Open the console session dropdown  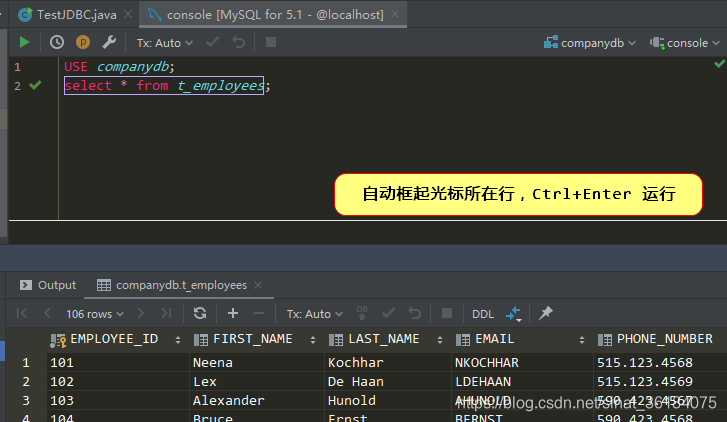(684, 43)
